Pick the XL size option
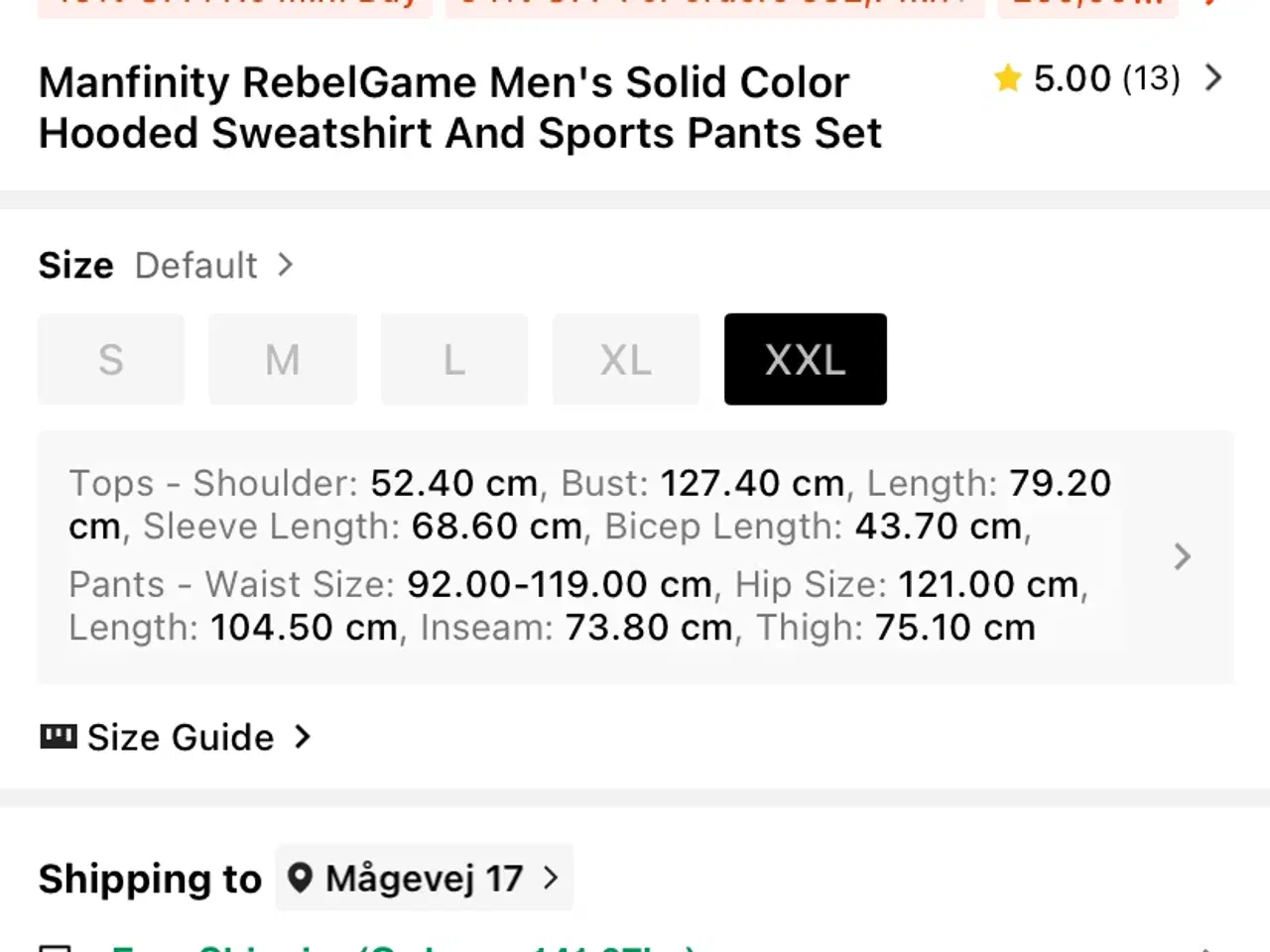This screenshot has height=952, width=1270. pyautogui.click(x=626, y=359)
